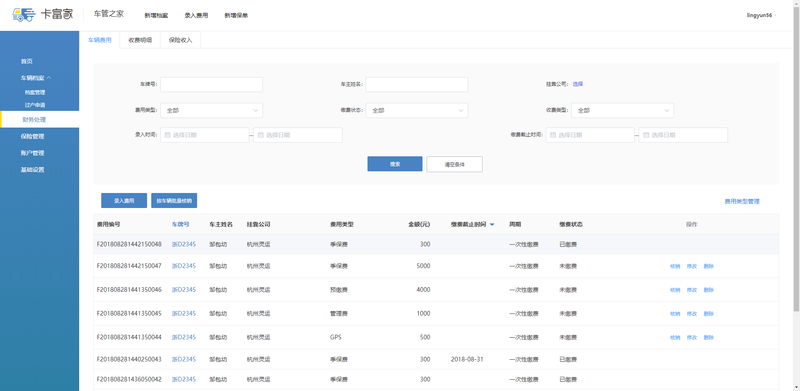This screenshot has width=800, height=391.
Task: Click the 2018-08-31 deadline cell
Action: tap(467, 359)
